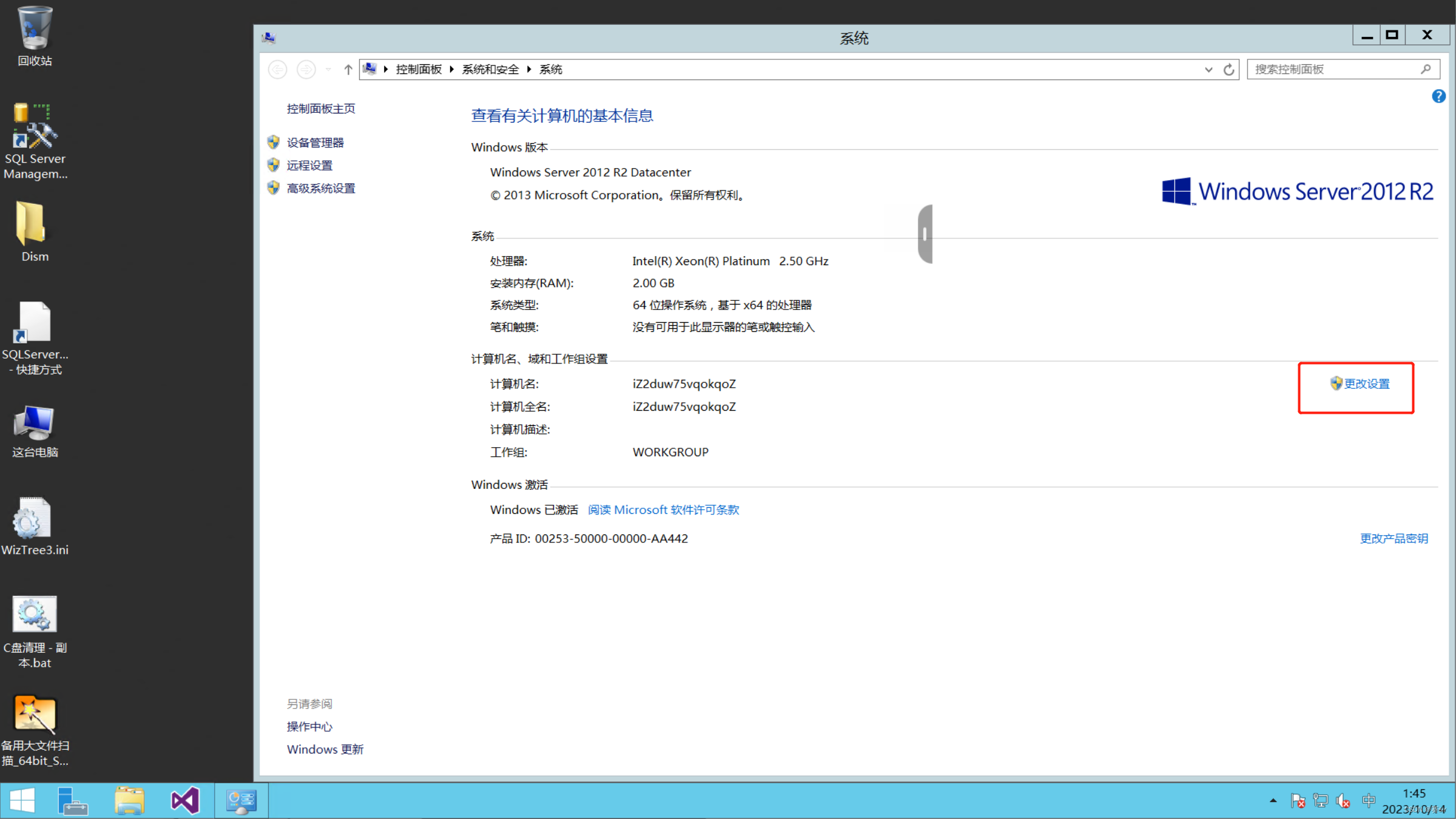Show hidden tray icons arrow
Image resolution: width=1456 pixels, height=819 pixels.
1273,801
